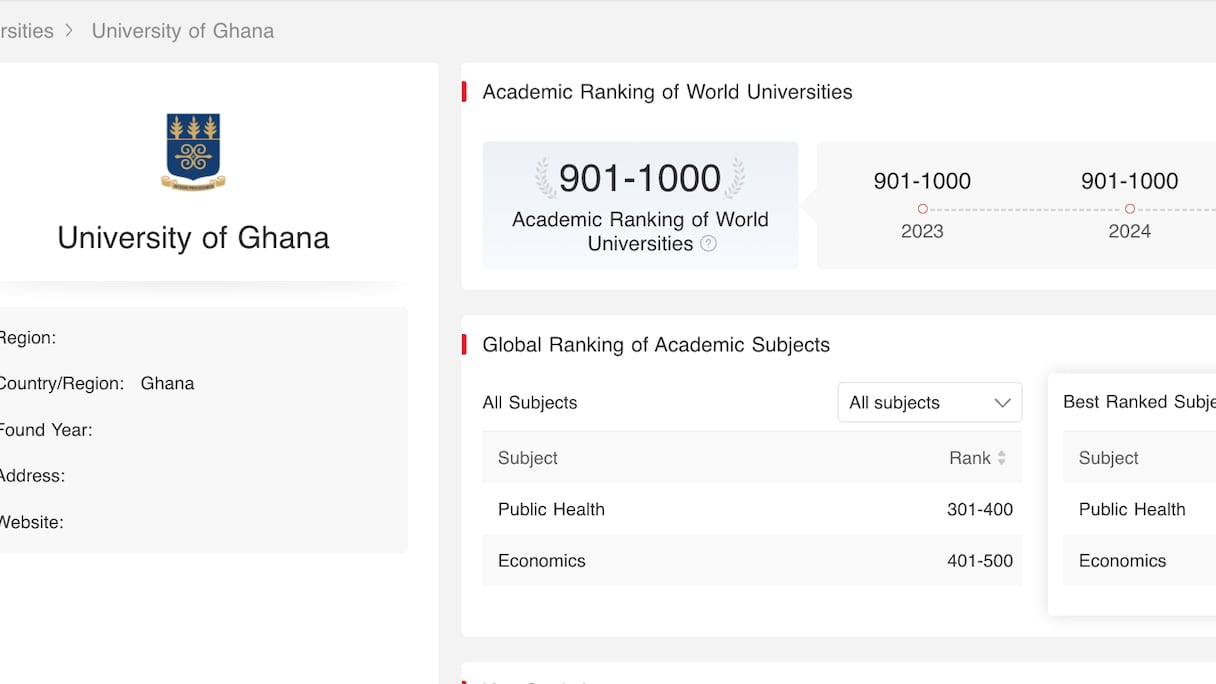
Task: Sort subjects by the Rank arrows
Action: coord(1001,458)
